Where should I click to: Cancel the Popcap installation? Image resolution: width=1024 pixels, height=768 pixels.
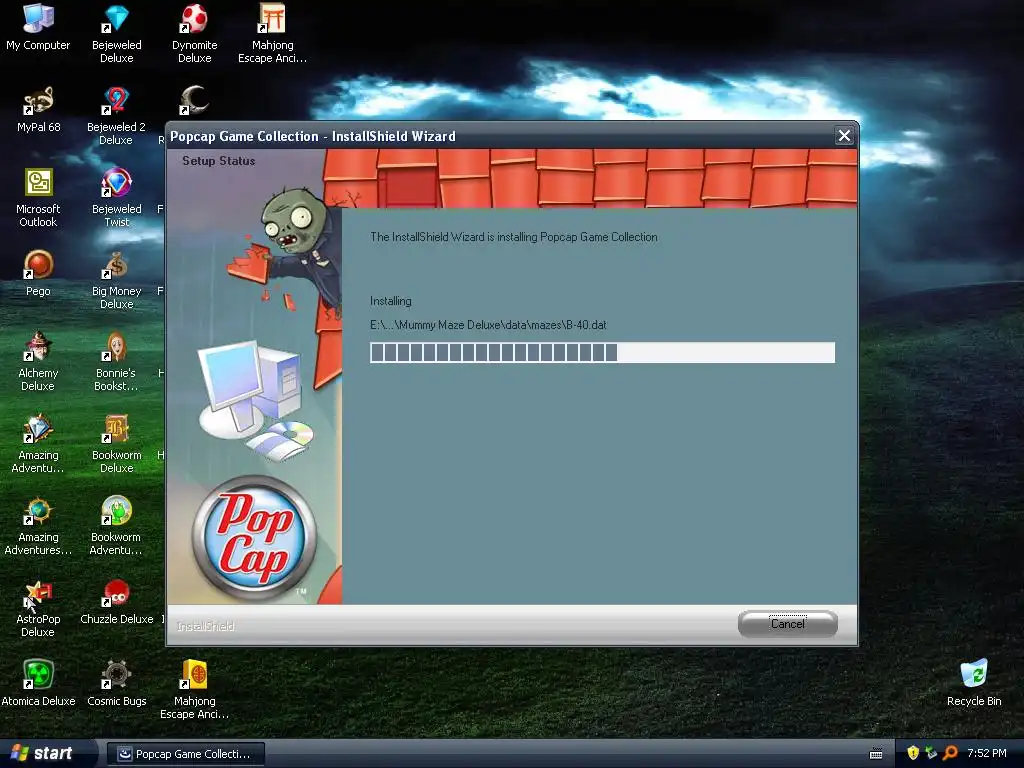(x=788, y=624)
